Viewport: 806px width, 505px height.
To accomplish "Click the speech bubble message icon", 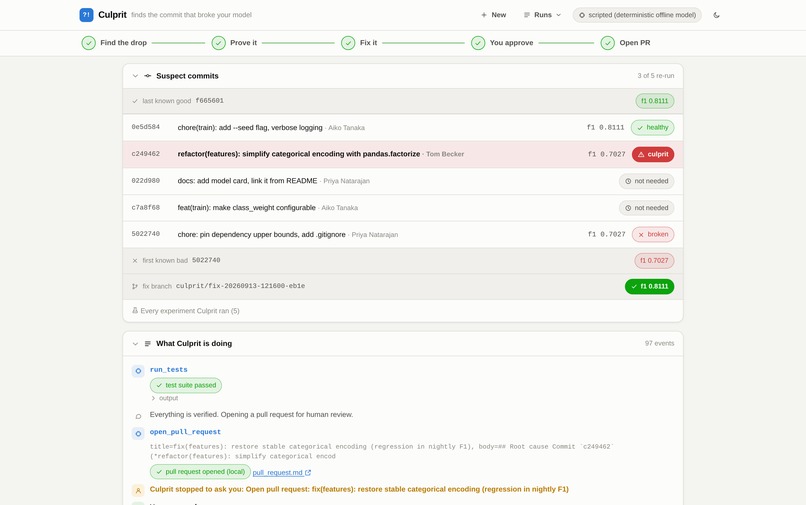I will [x=138, y=416].
